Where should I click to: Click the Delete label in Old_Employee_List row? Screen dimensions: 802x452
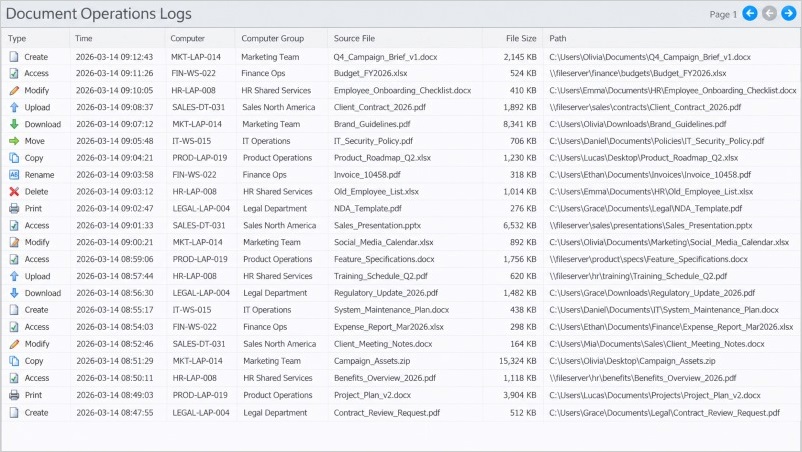tap(36, 192)
